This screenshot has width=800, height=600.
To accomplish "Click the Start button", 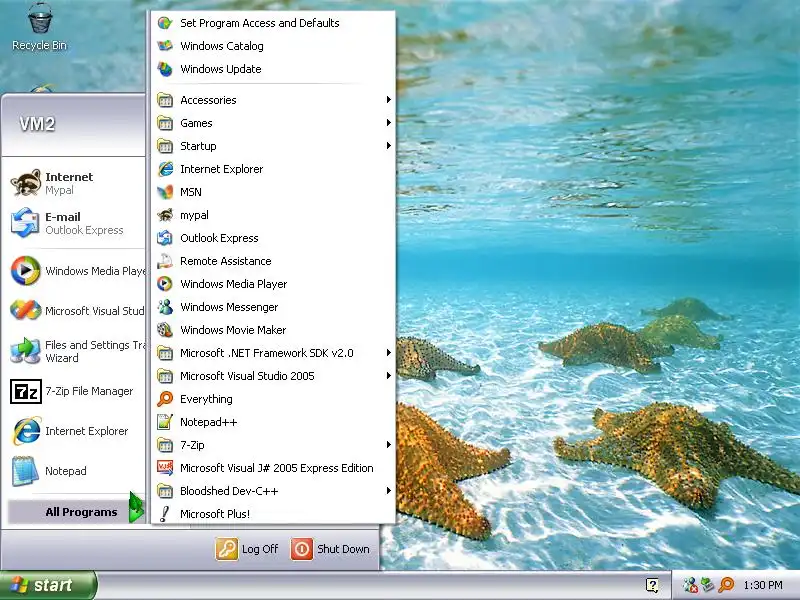I will (x=48, y=585).
